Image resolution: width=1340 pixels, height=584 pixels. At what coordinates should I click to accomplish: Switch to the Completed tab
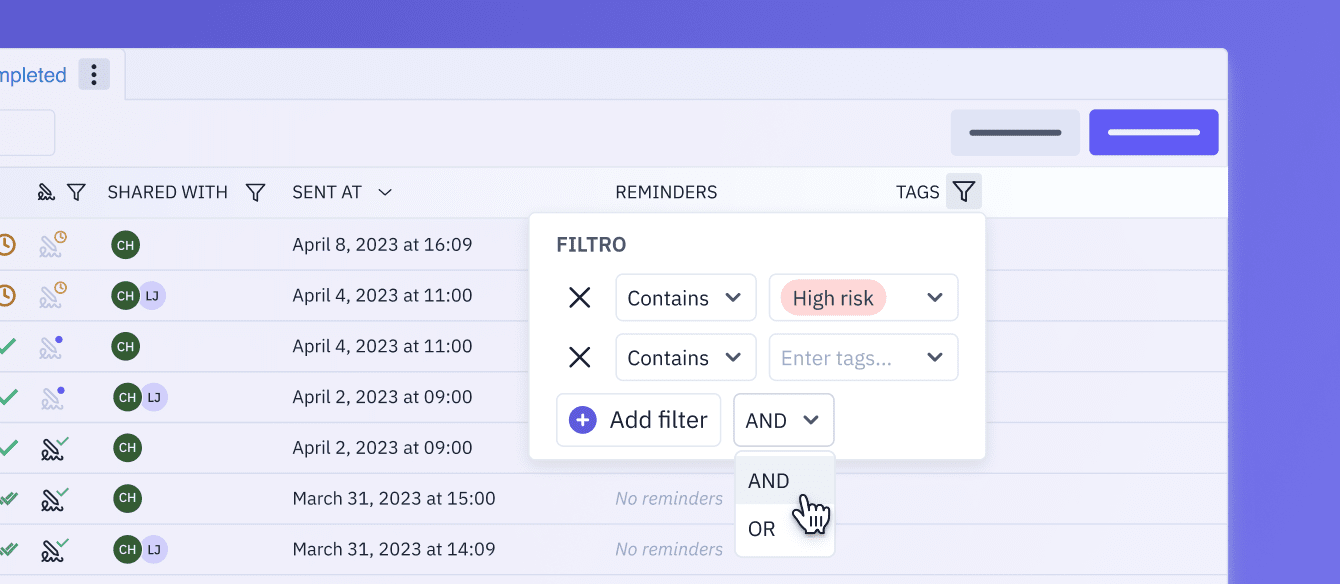[33, 75]
